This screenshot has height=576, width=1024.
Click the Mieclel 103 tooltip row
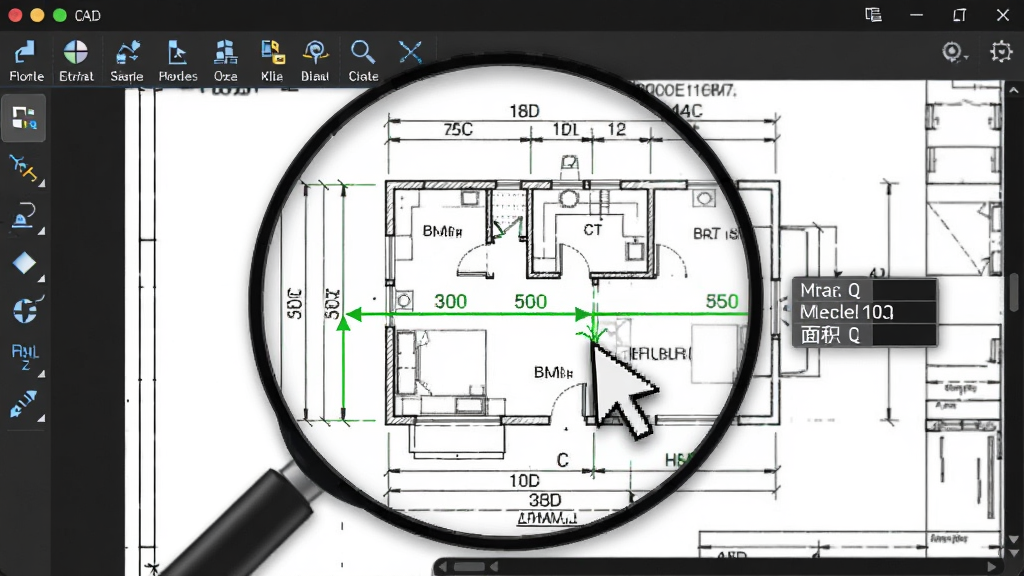point(865,312)
